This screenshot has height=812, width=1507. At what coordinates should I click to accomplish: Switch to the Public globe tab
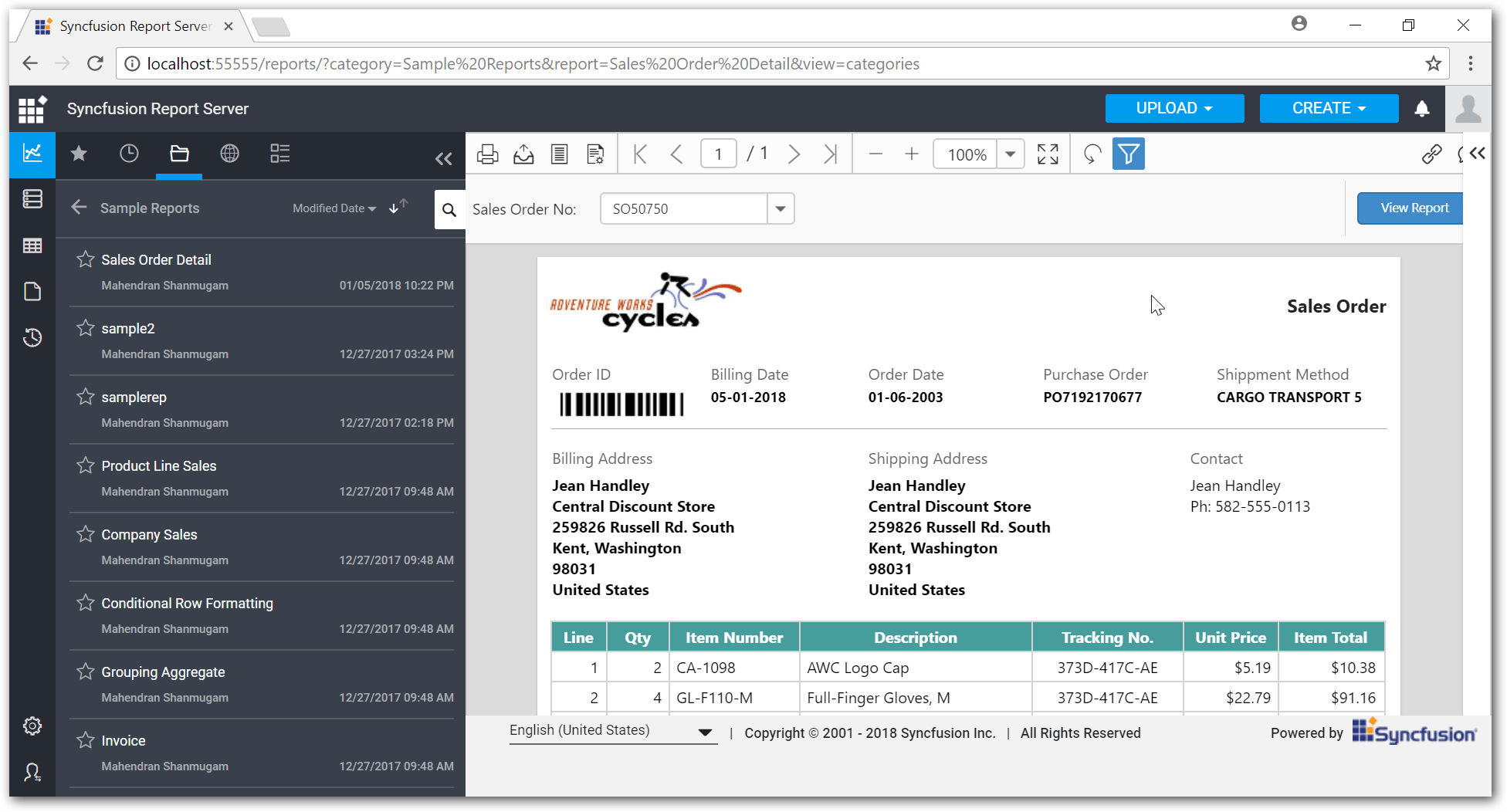(x=229, y=154)
